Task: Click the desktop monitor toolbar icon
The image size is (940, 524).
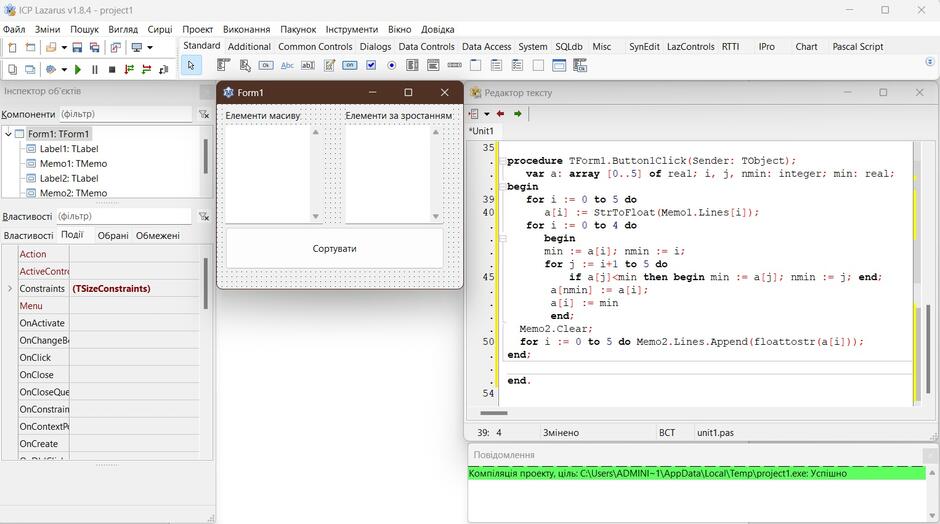Action: tap(137, 47)
